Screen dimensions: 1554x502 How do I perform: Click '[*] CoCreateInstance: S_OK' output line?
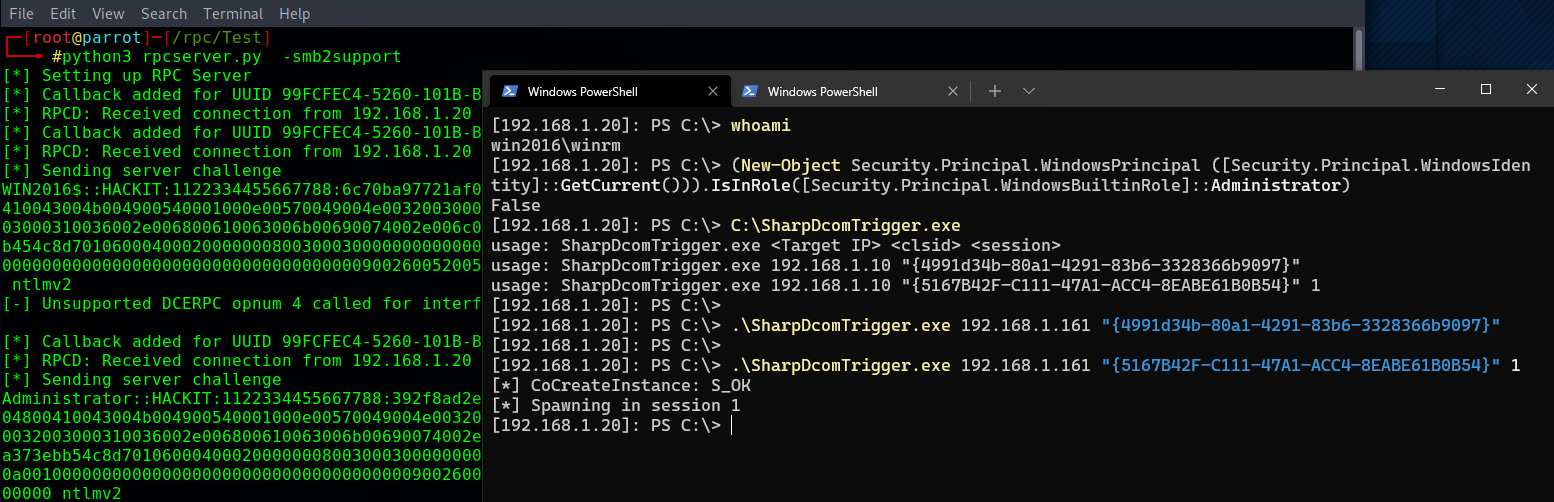(620, 386)
